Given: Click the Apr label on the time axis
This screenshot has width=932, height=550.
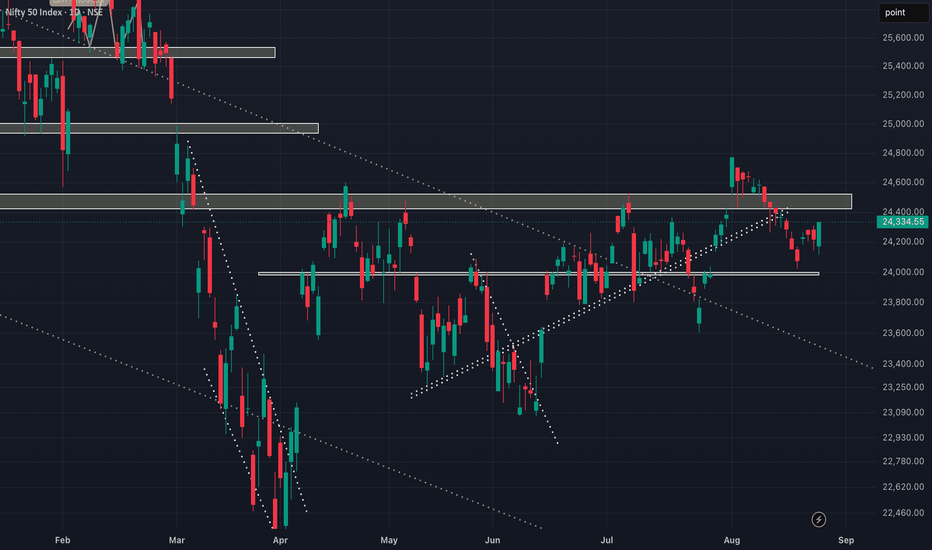Looking at the screenshot, I should [280, 540].
